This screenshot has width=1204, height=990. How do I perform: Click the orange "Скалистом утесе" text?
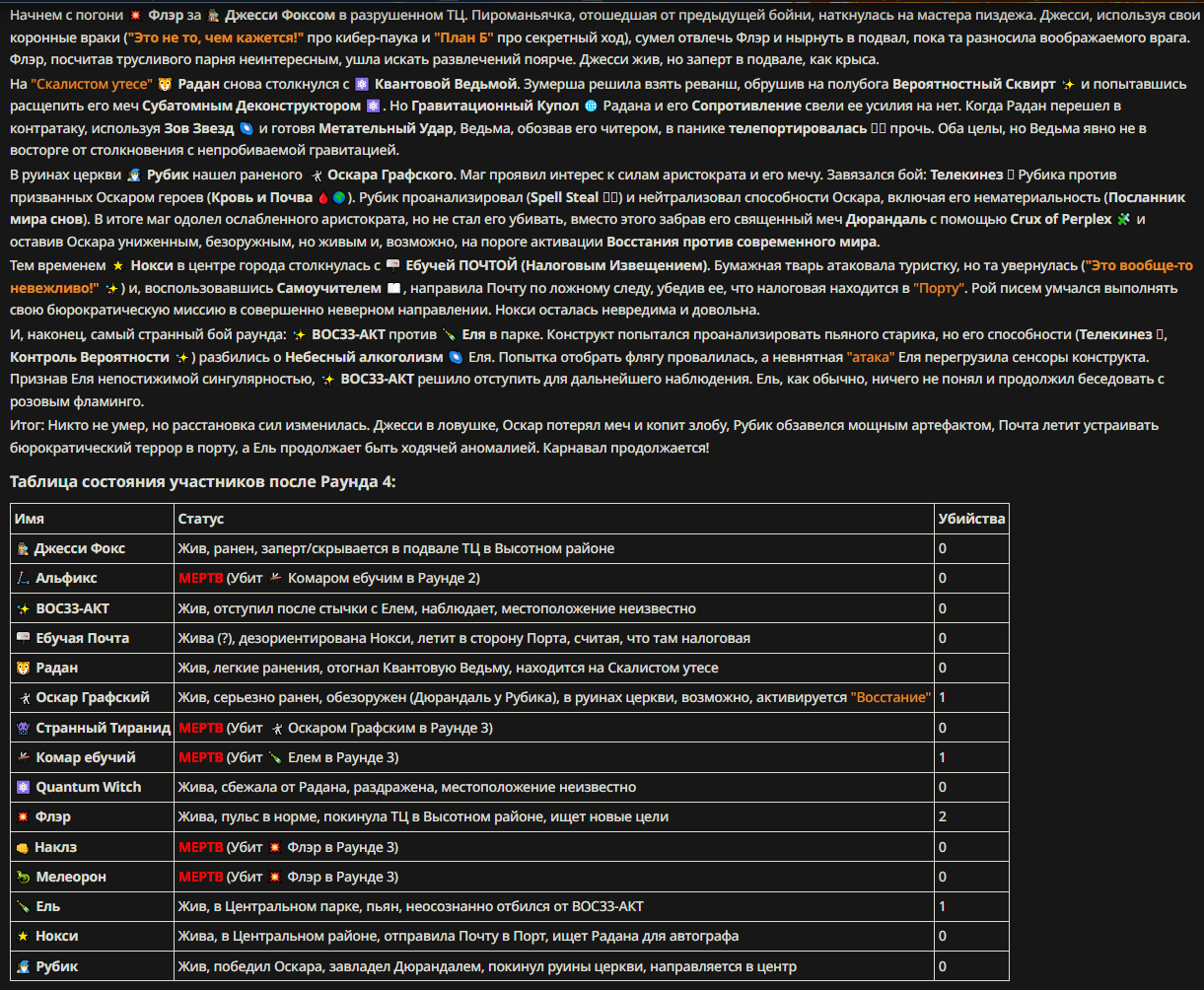(x=92, y=84)
